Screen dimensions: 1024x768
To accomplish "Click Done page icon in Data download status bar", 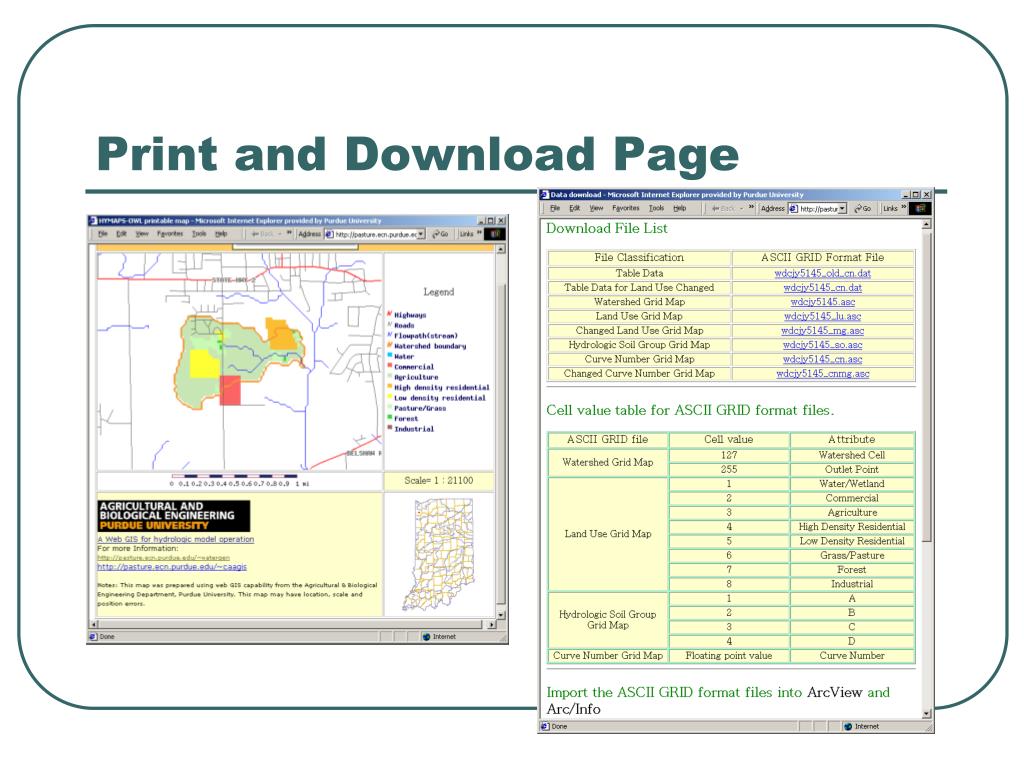I will pyautogui.click(x=545, y=726).
